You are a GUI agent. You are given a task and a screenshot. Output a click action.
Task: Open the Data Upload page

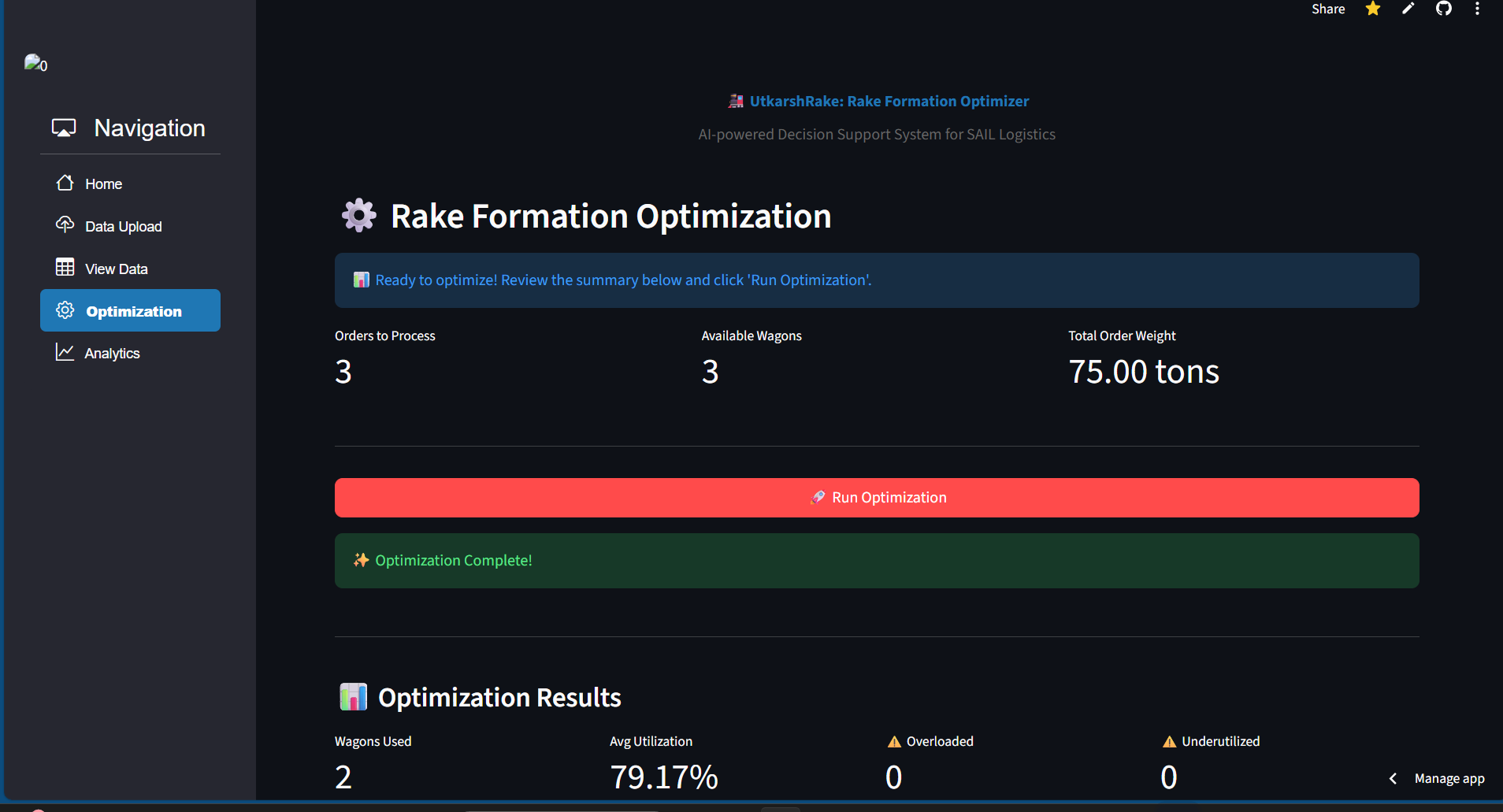click(130, 226)
